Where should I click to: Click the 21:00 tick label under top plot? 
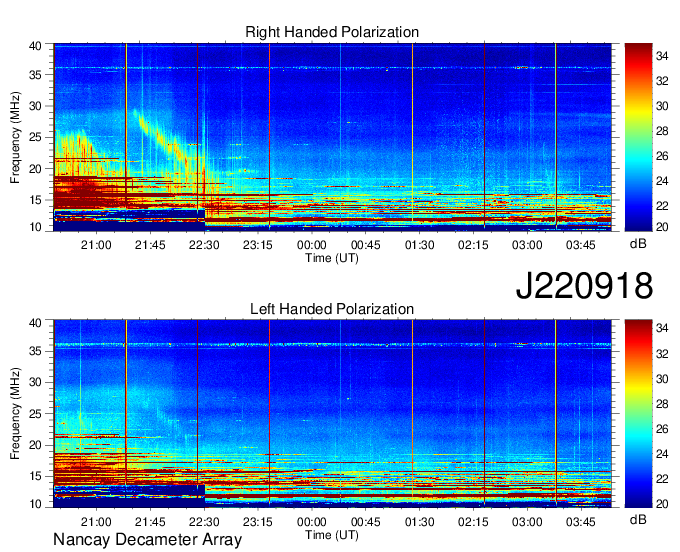click(x=96, y=245)
